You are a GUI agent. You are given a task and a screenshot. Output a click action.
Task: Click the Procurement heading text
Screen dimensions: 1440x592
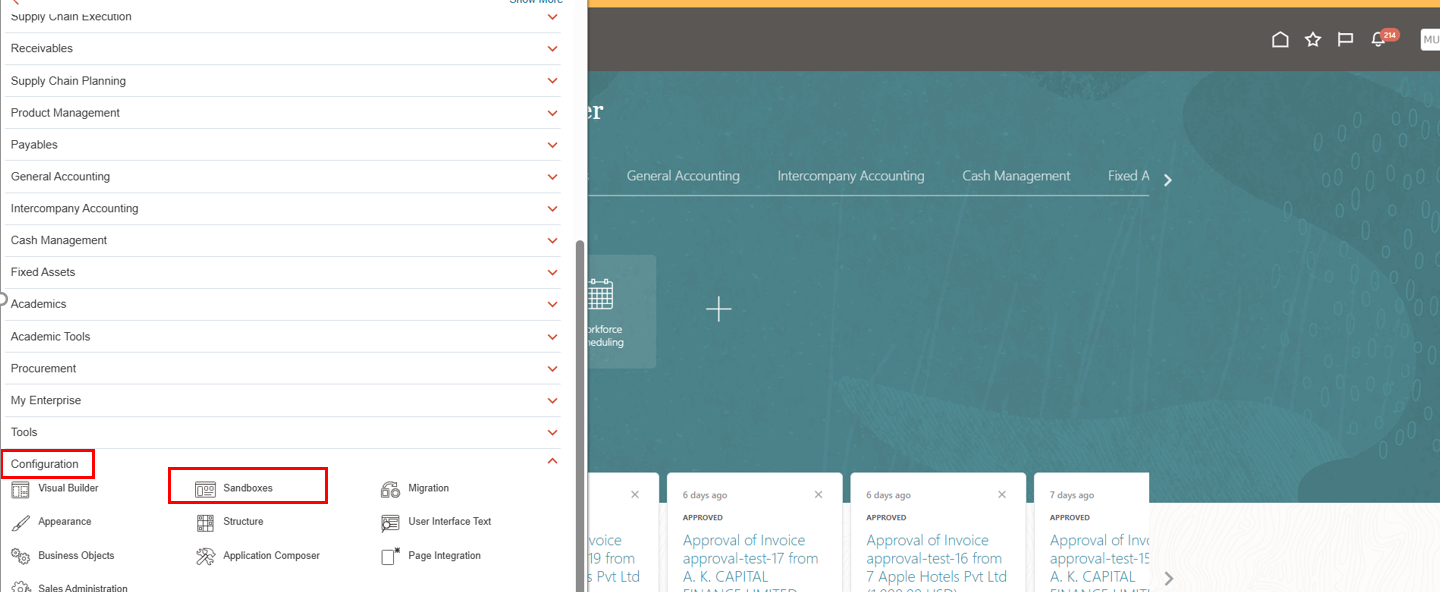pyautogui.click(x=44, y=368)
